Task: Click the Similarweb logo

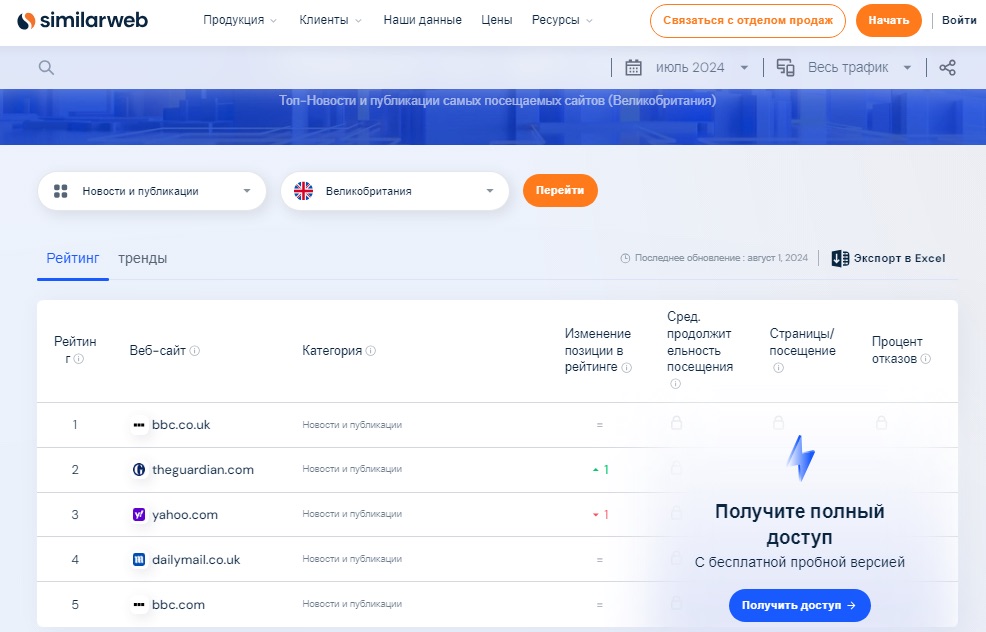Action: [82, 21]
